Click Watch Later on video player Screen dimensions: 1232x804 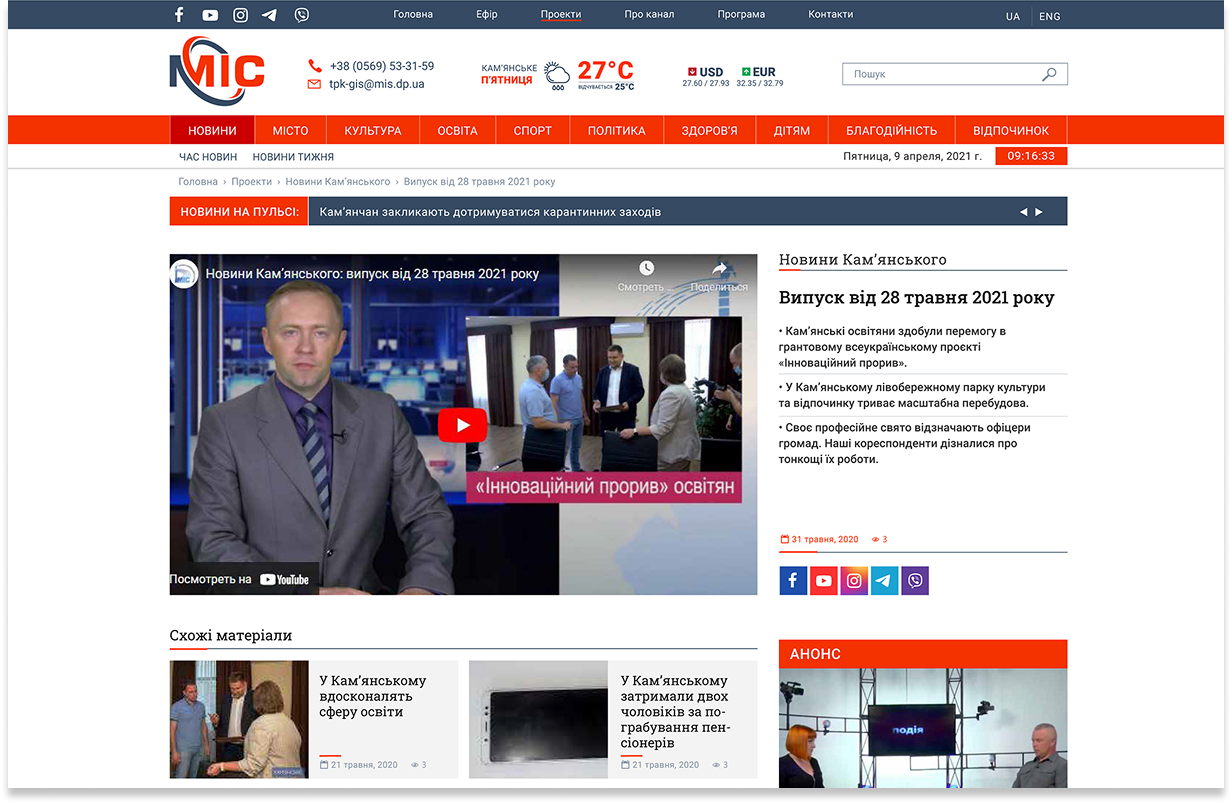(646, 275)
